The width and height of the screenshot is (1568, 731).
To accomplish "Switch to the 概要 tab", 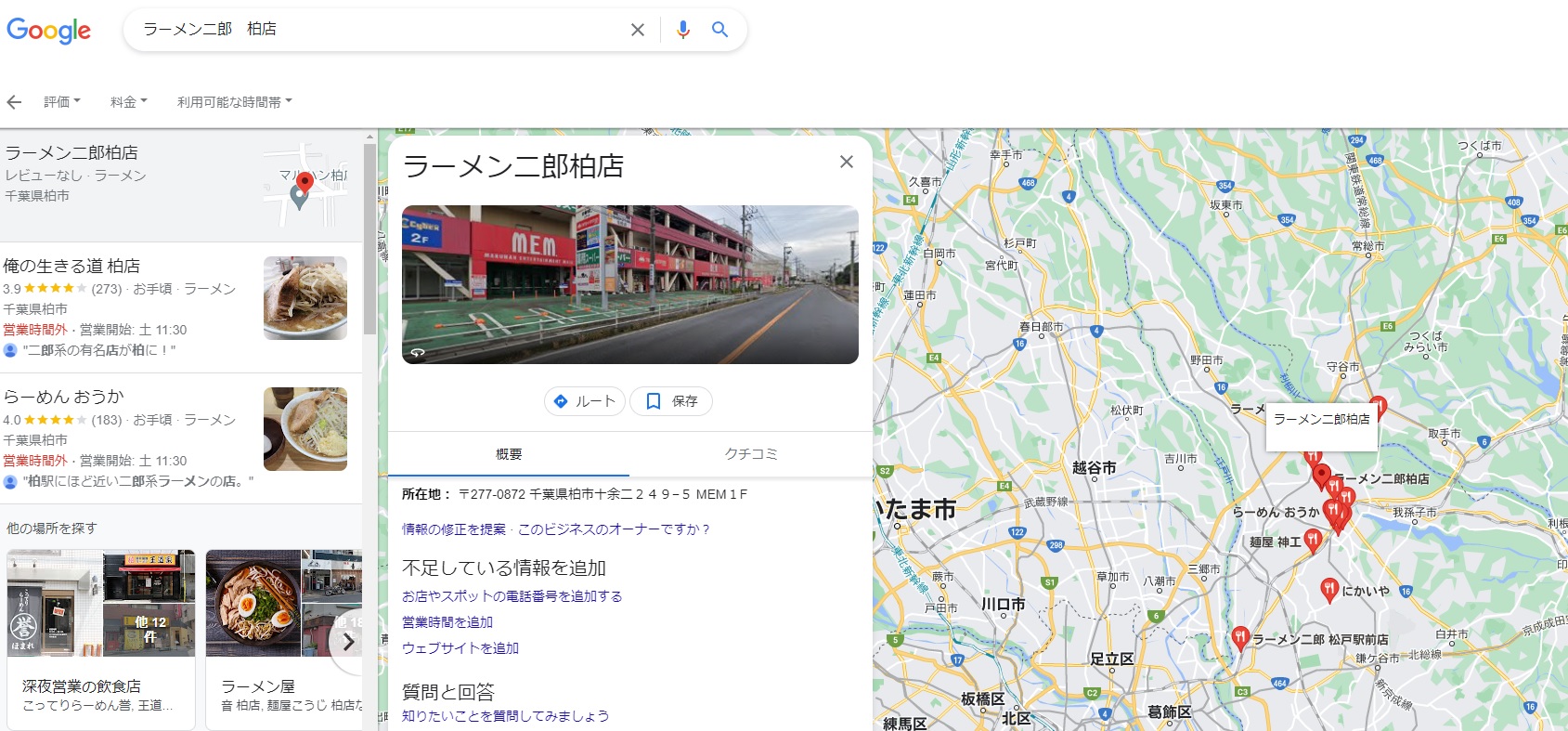I will (x=509, y=454).
